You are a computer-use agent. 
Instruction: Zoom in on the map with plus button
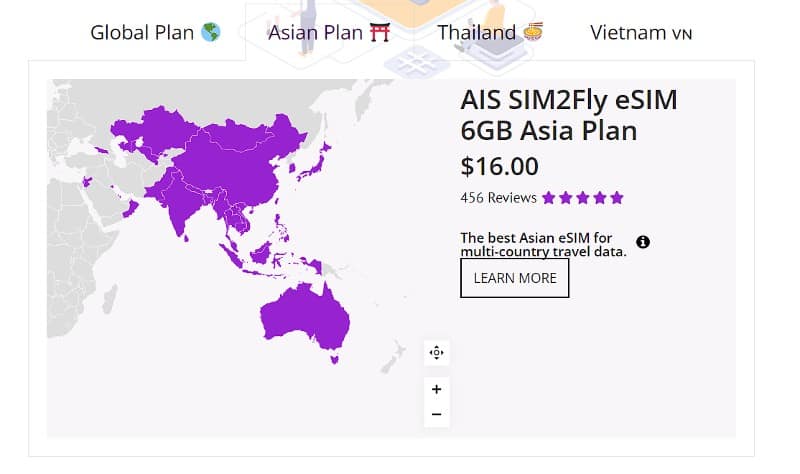tap(436, 389)
